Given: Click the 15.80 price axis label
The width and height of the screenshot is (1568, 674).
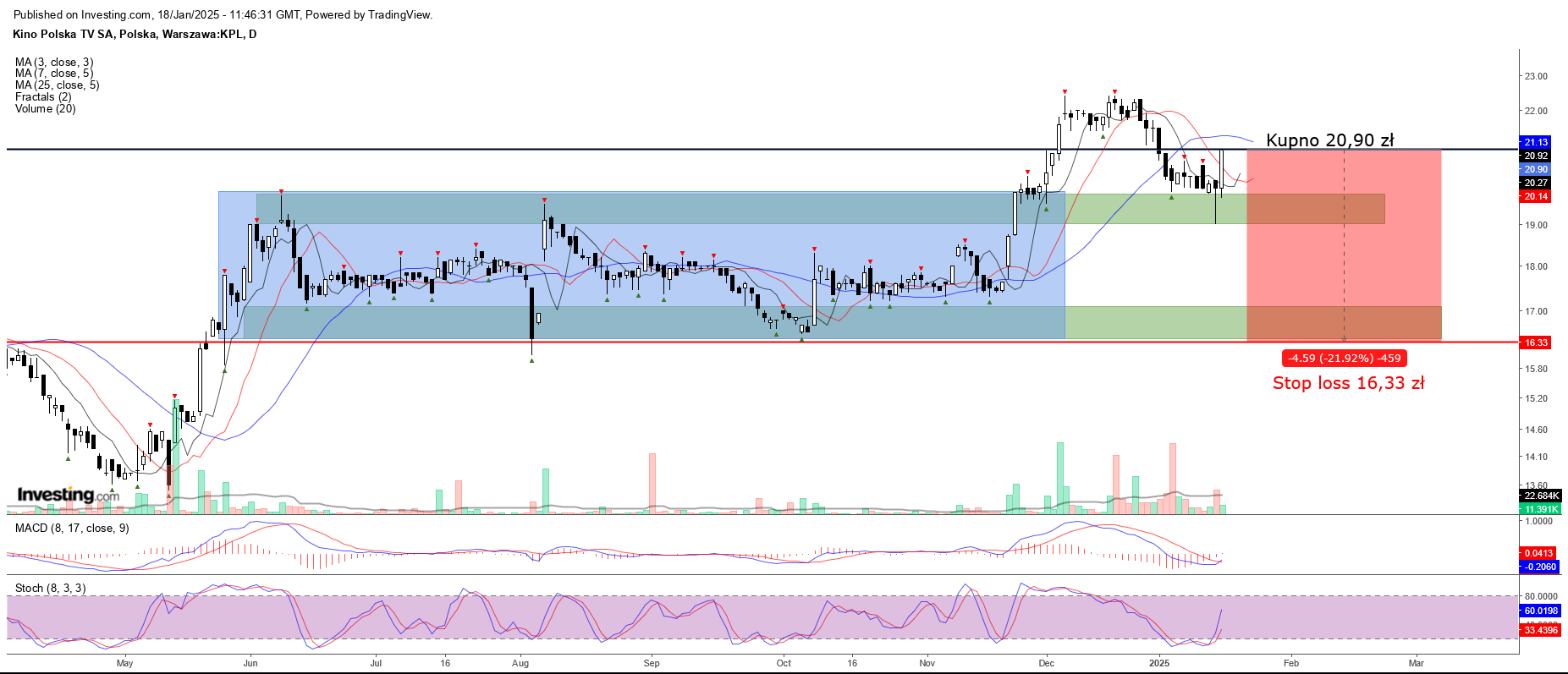Looking at the screenshot, I should pyautogui.click(x=1536, y=369).
